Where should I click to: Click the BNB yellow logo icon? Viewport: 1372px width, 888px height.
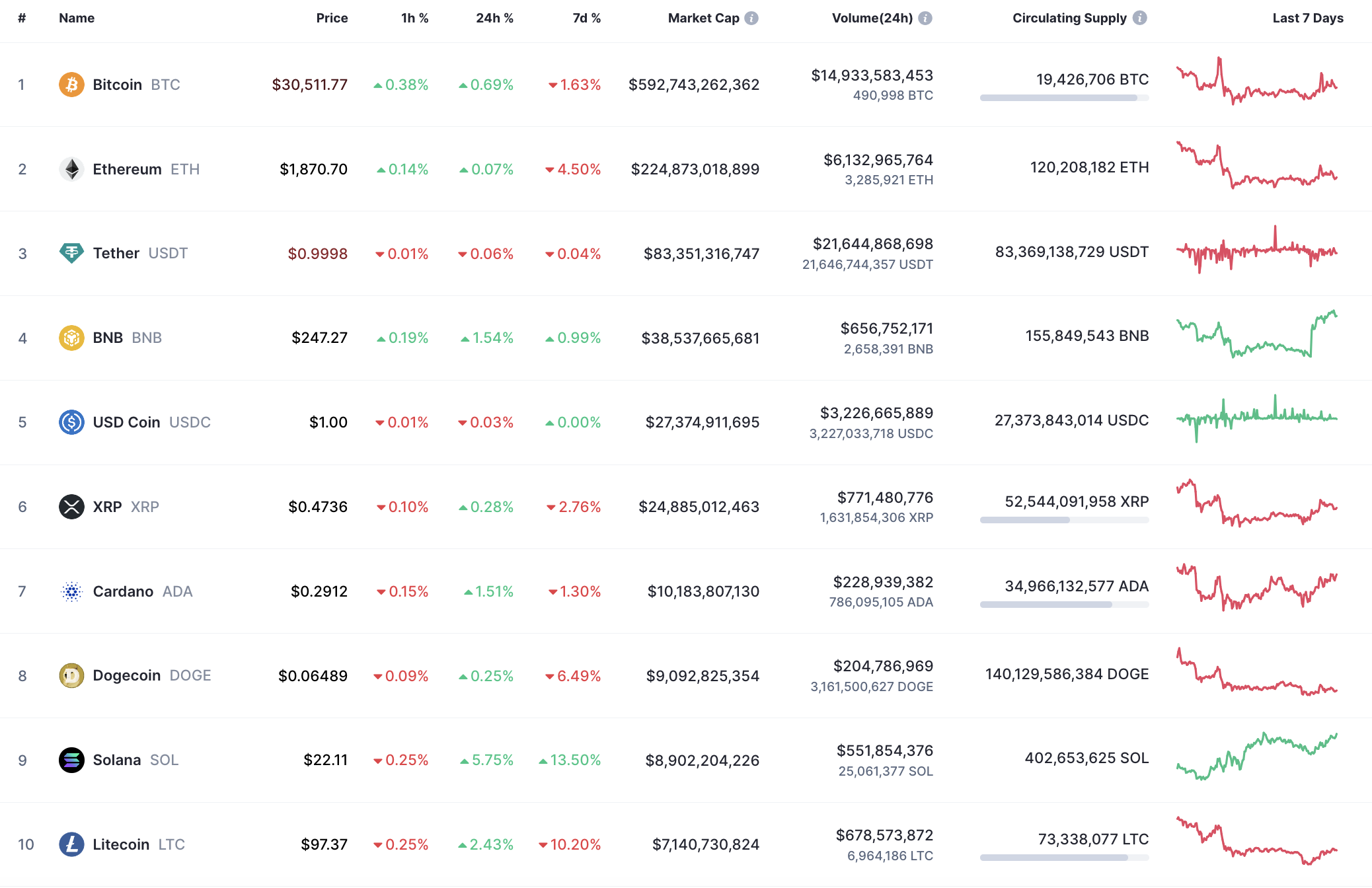[x=72, y=338]
